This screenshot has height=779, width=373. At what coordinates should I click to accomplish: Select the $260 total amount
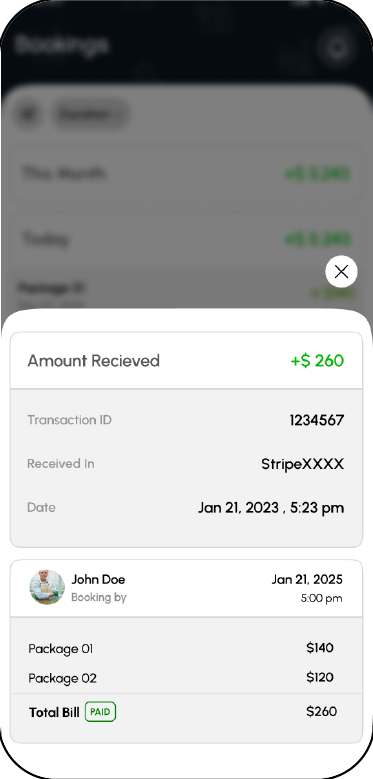pos(321,711)
